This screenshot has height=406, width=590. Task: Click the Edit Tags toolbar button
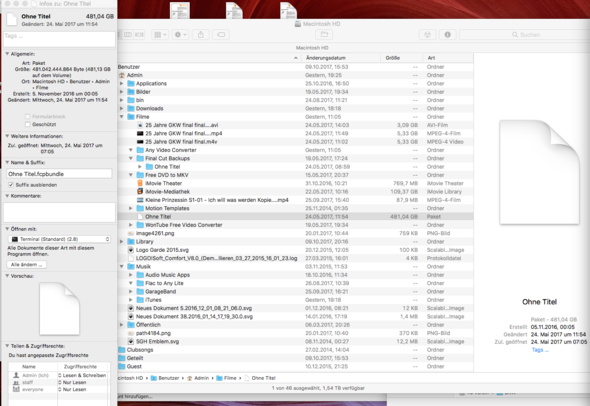click(221, 35)
